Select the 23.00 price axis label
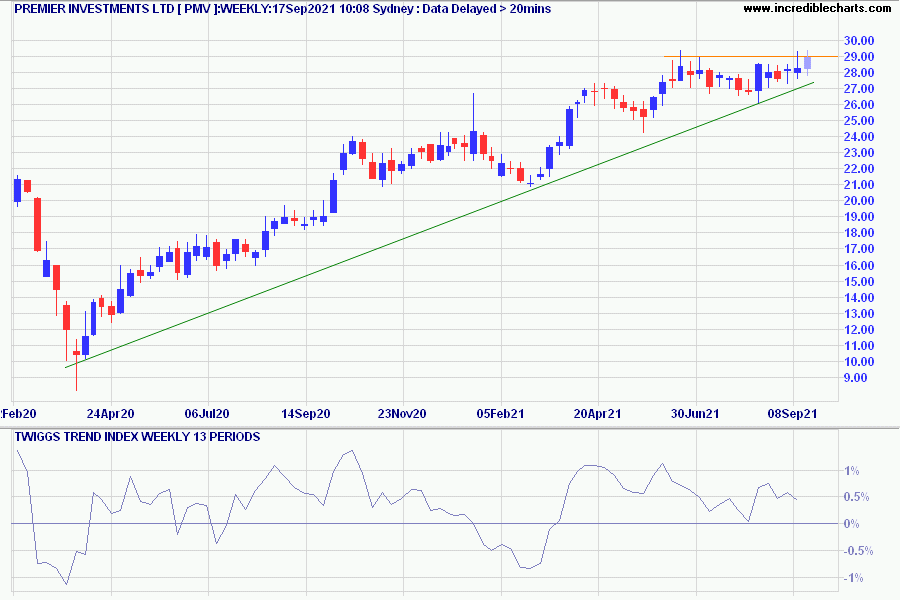This screenshot has height=600, width=900. [859, 153]
